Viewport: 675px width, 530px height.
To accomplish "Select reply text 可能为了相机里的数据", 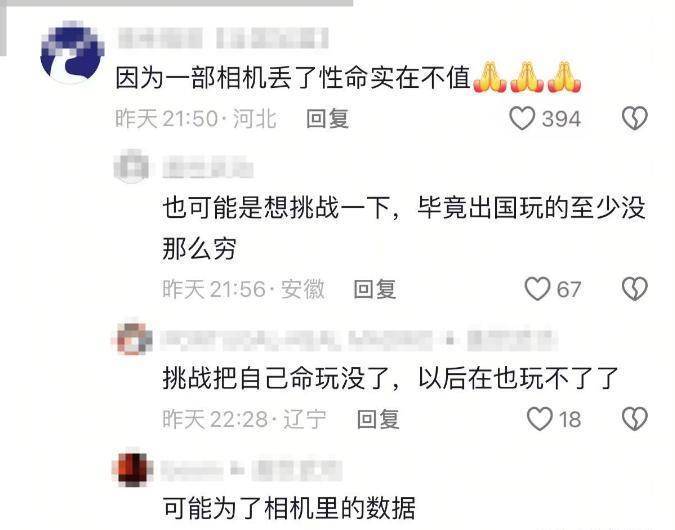I will coord(289,508).
